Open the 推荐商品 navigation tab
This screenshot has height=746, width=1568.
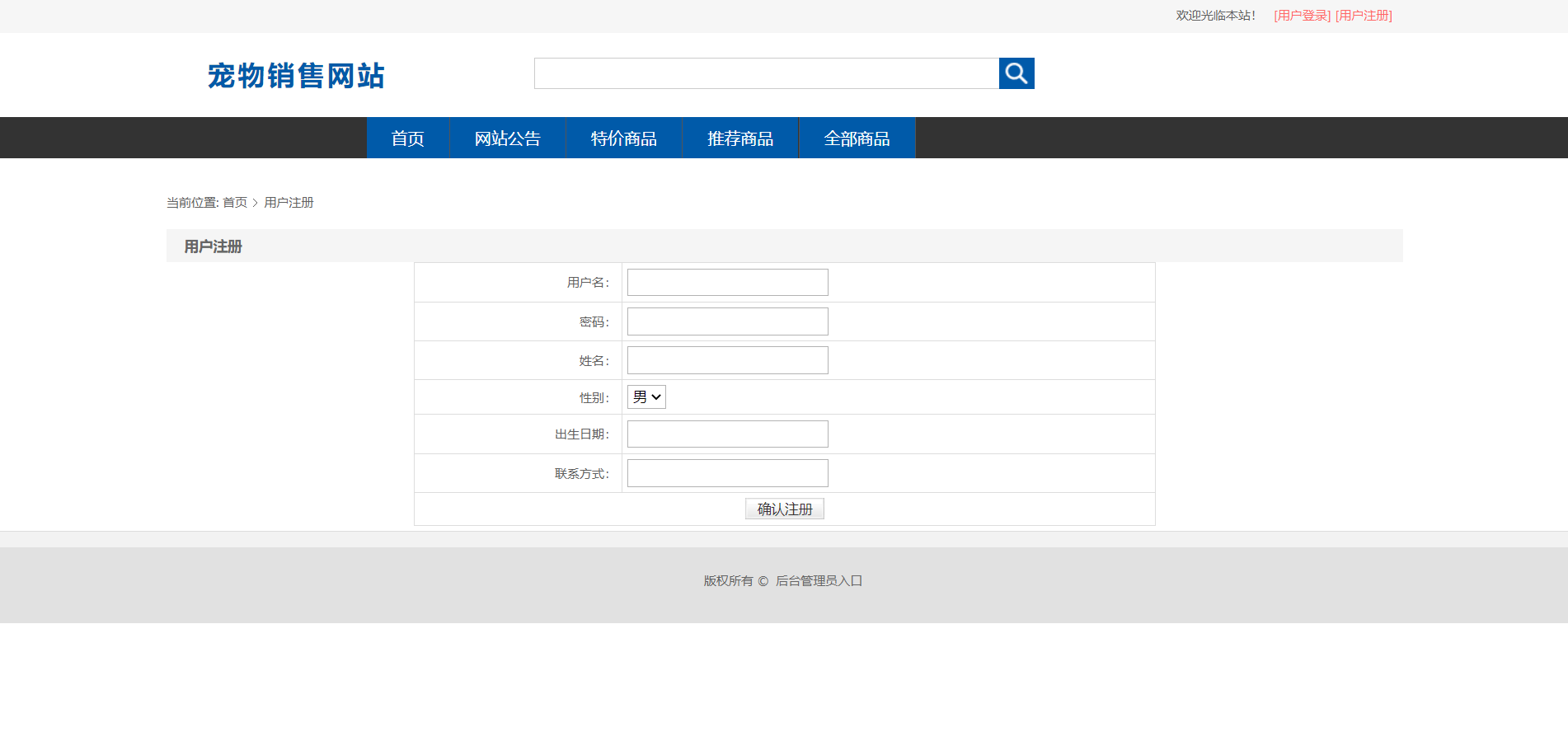(x=740, y=138)
